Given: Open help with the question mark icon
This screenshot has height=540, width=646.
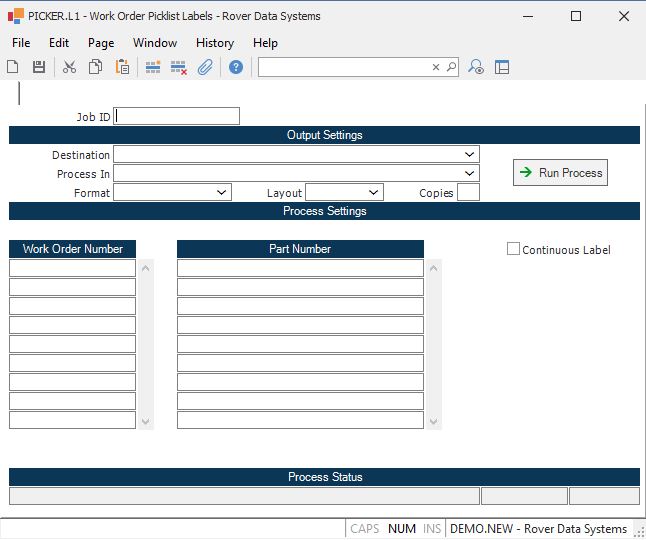Looking at the screenshot, I should (x=236, y=67).
